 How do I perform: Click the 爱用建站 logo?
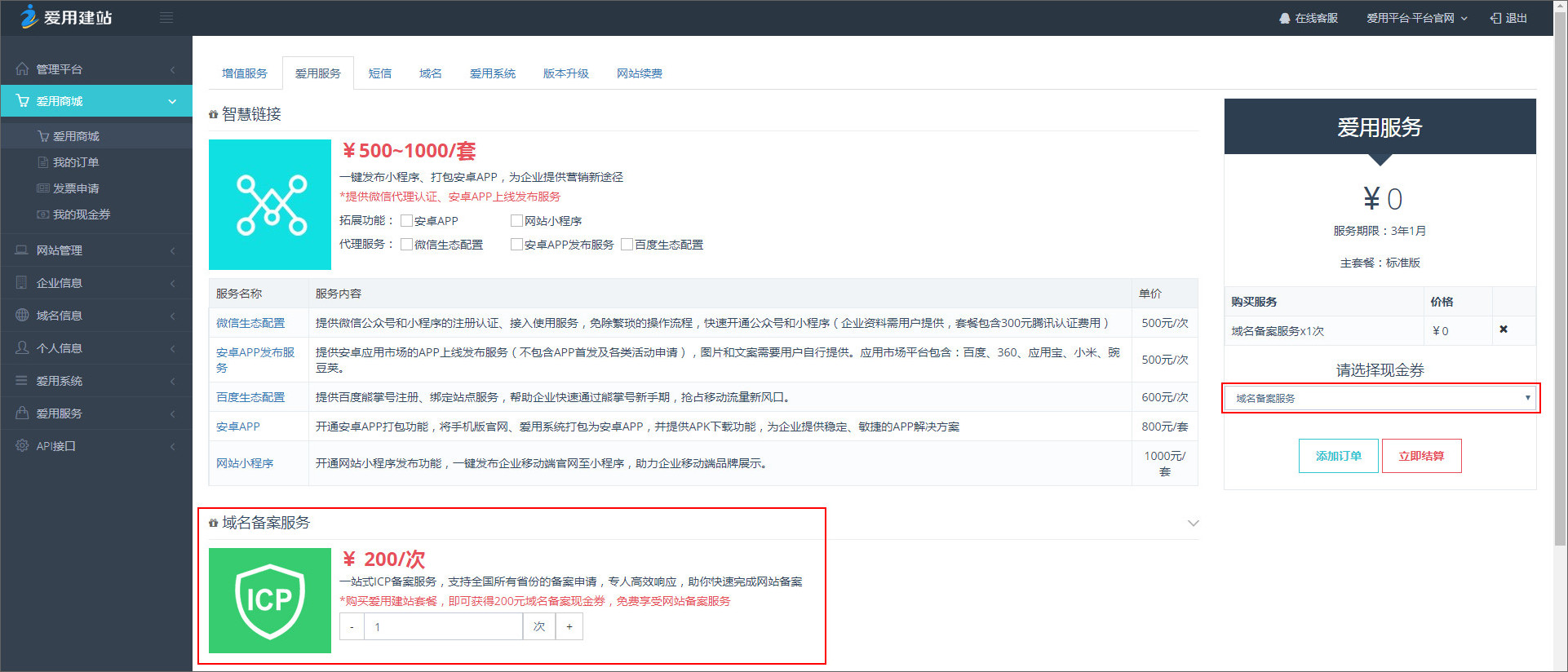click(x=66, y=17)
